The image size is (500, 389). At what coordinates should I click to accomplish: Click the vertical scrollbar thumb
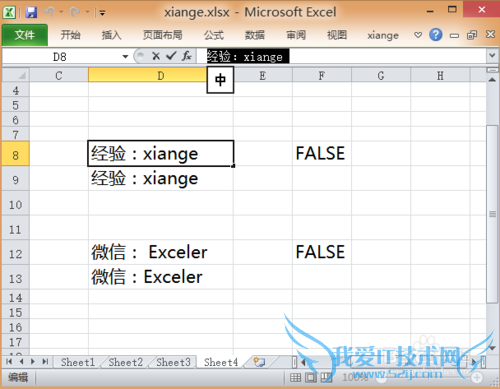point(492,214)
